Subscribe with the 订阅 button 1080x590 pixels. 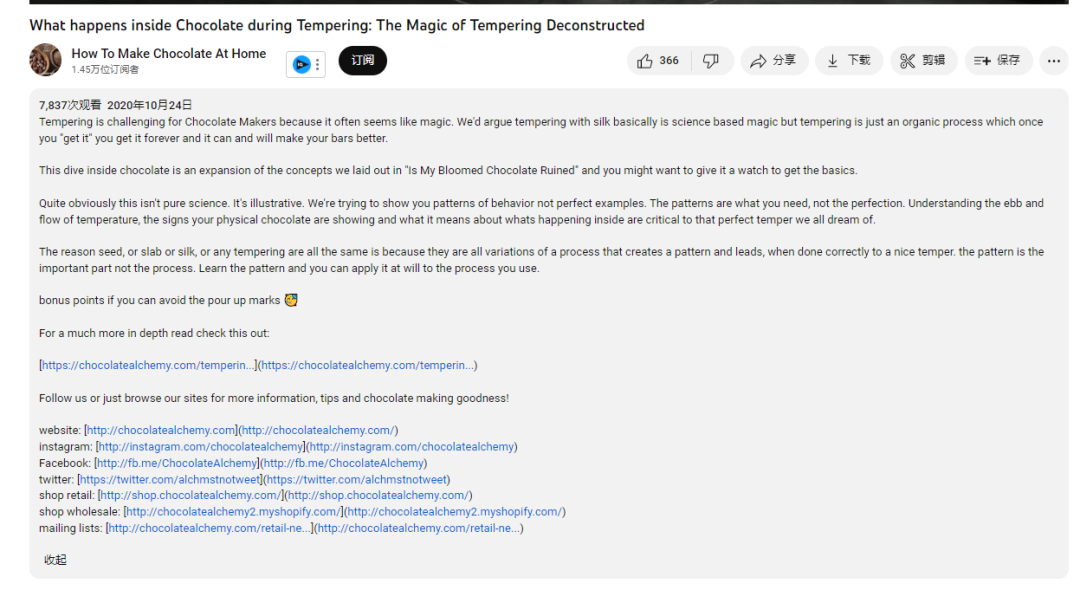pyautogui.click(x=362, y=61)
